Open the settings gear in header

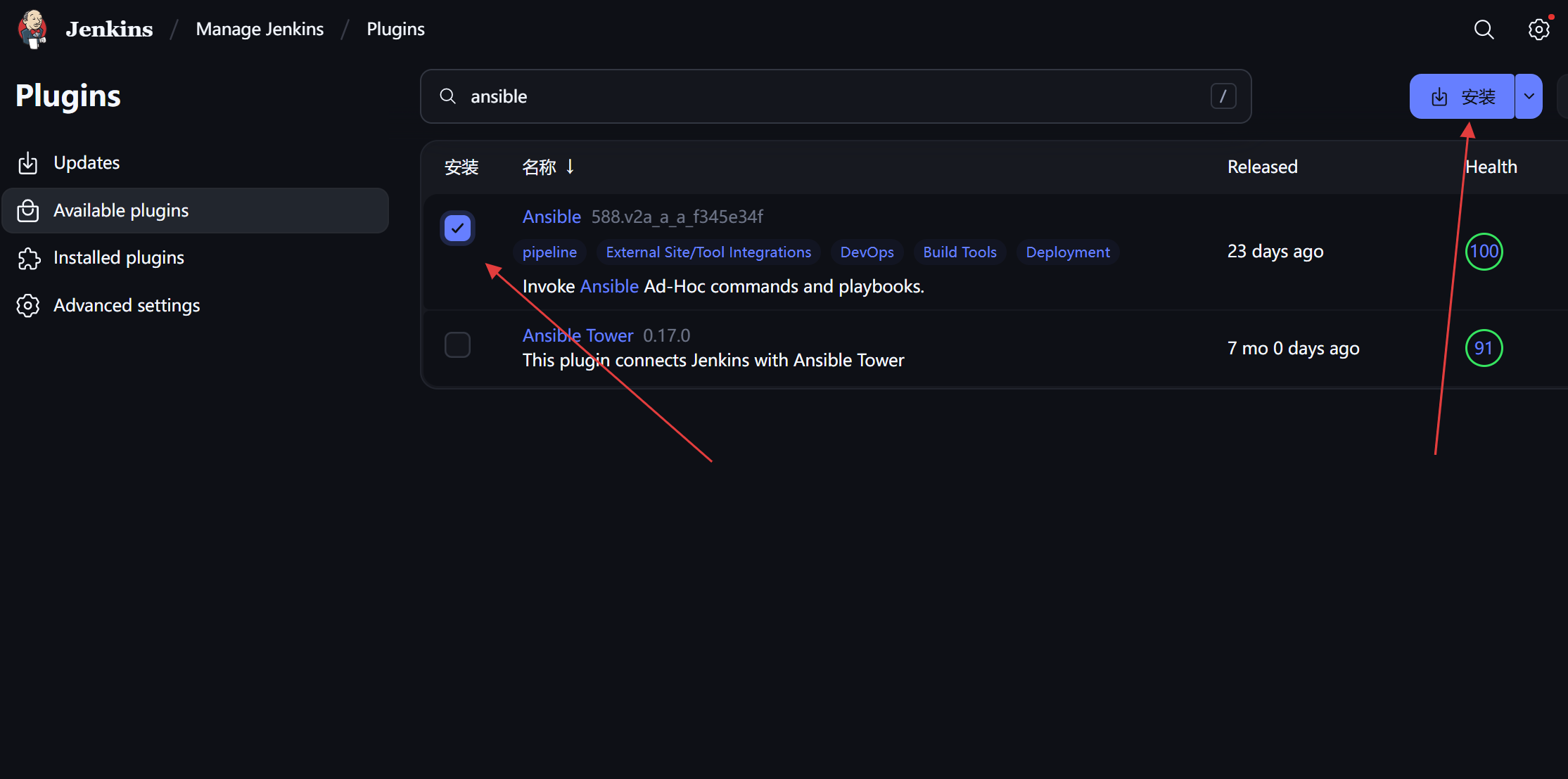1538,30
